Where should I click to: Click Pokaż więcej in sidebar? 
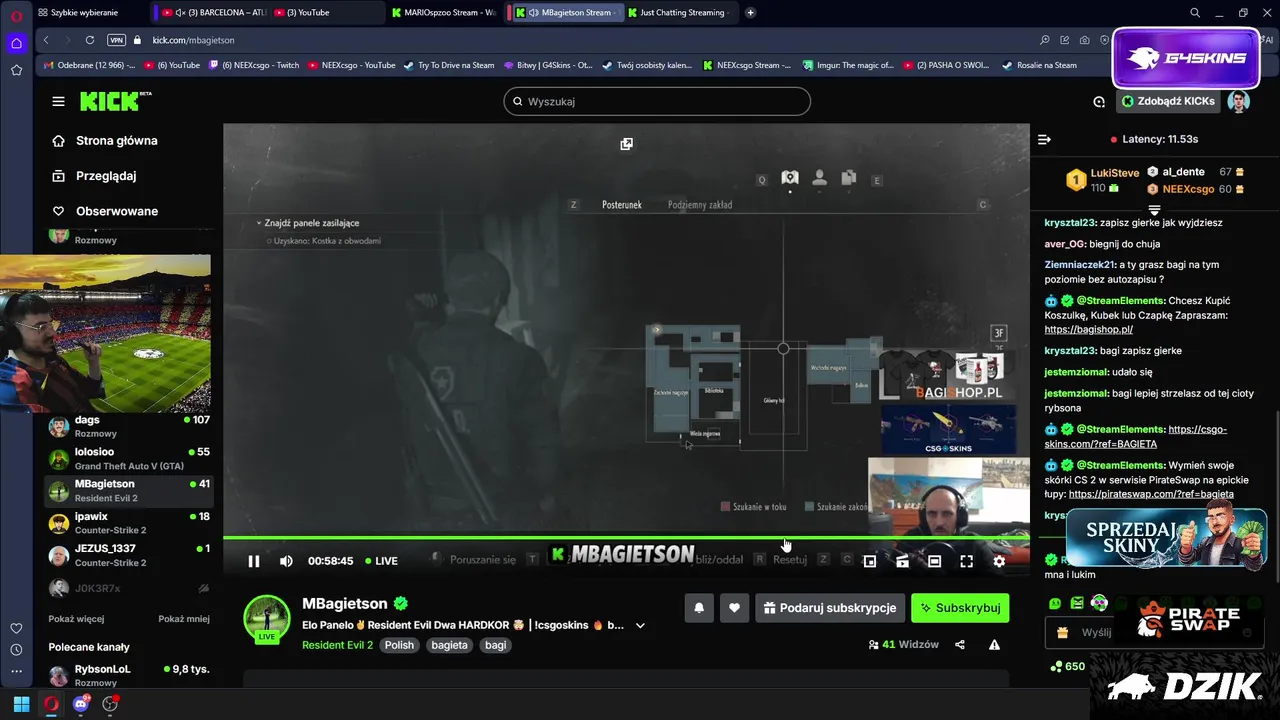(x=76, y=619)
